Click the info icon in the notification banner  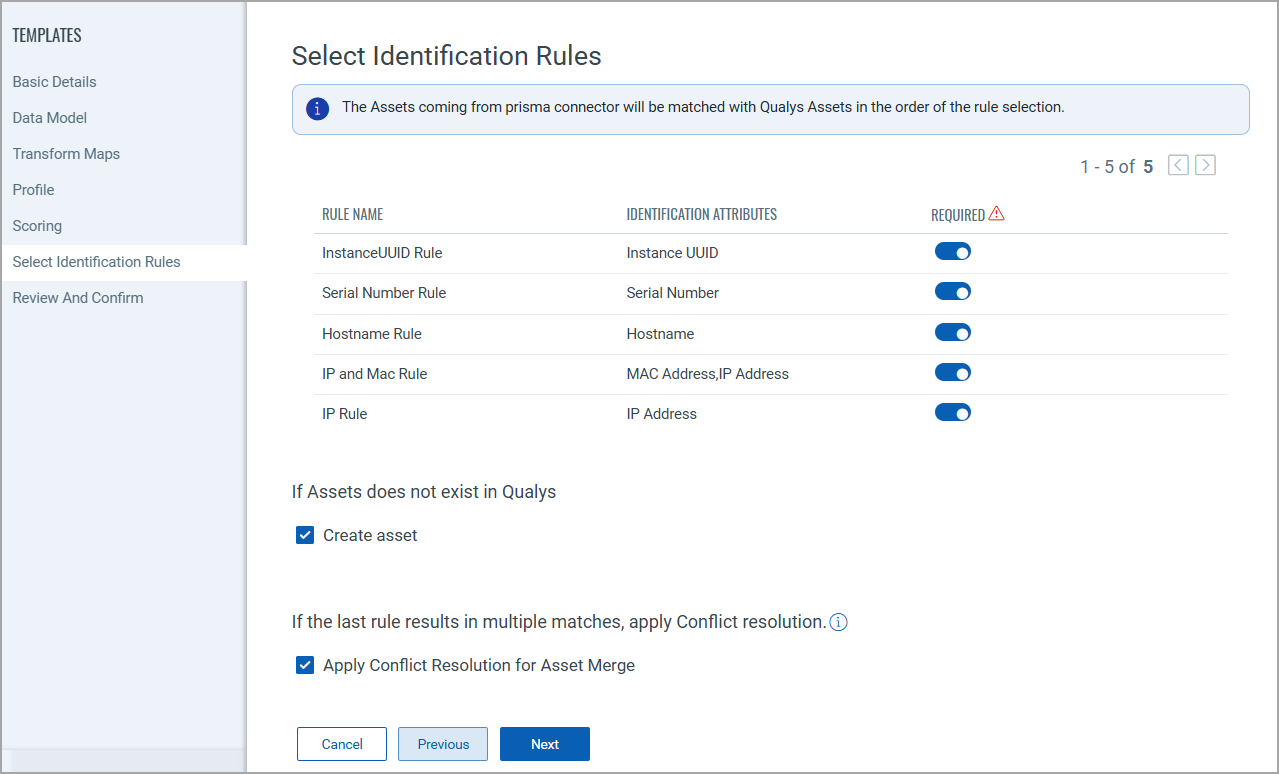[x=317, y=109]
